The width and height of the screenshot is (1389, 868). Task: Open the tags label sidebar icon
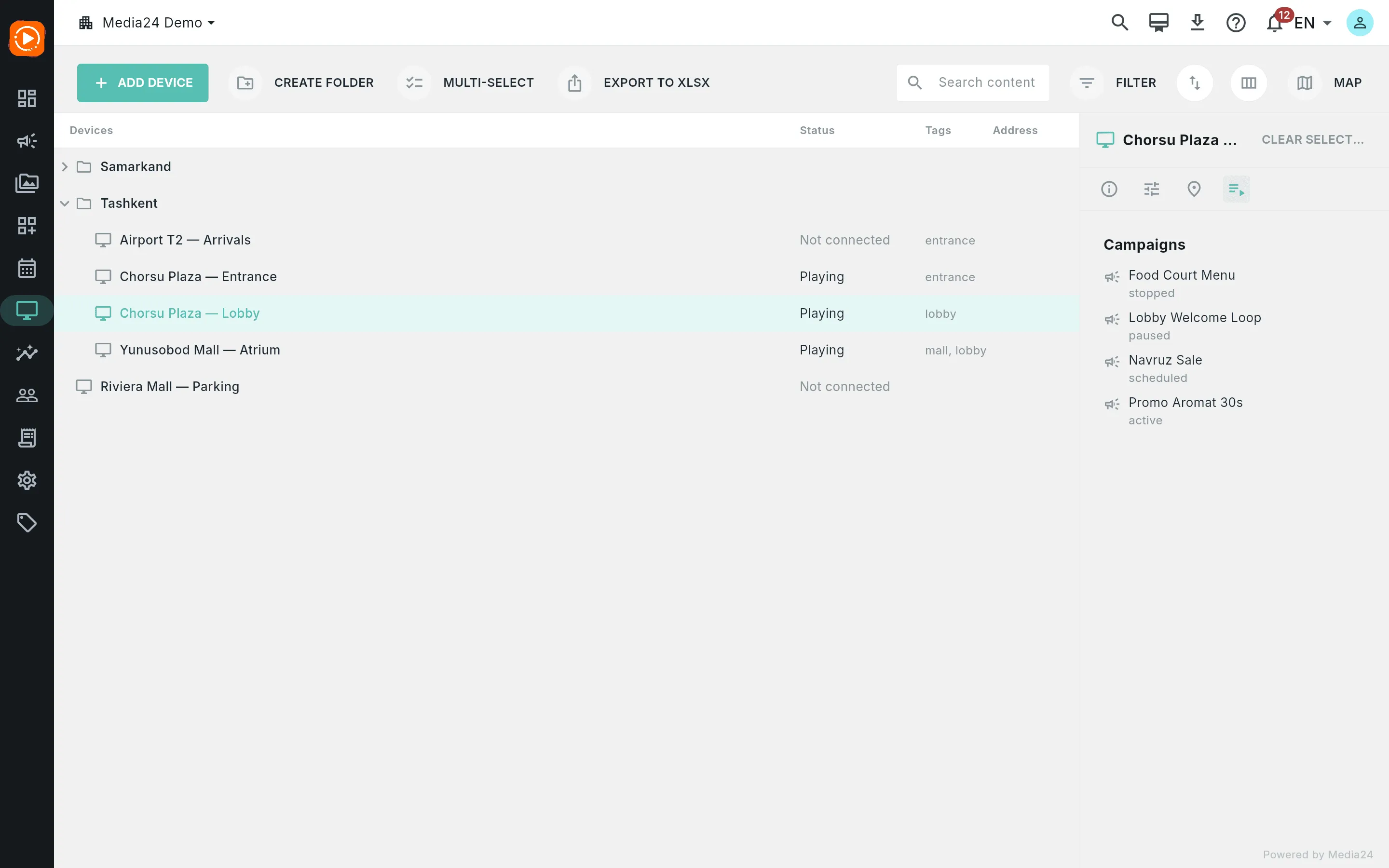point(27,523)
